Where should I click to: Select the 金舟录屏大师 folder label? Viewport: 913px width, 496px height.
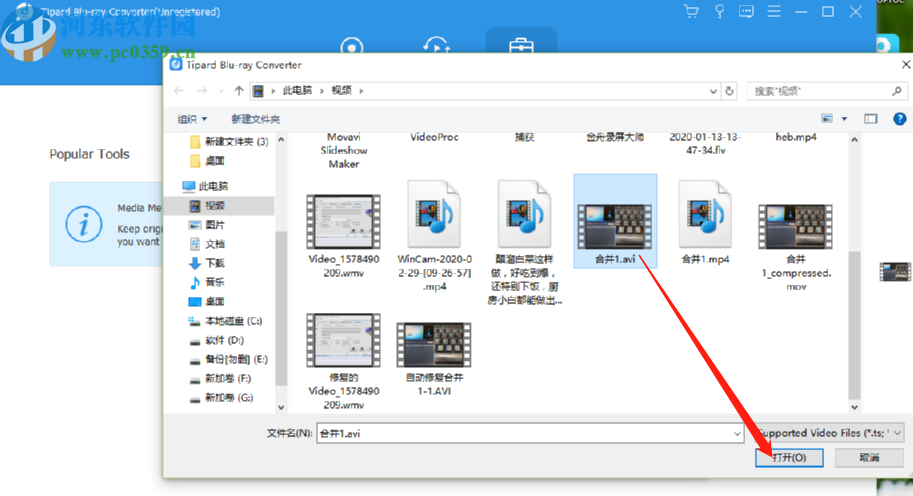(615, 137)
